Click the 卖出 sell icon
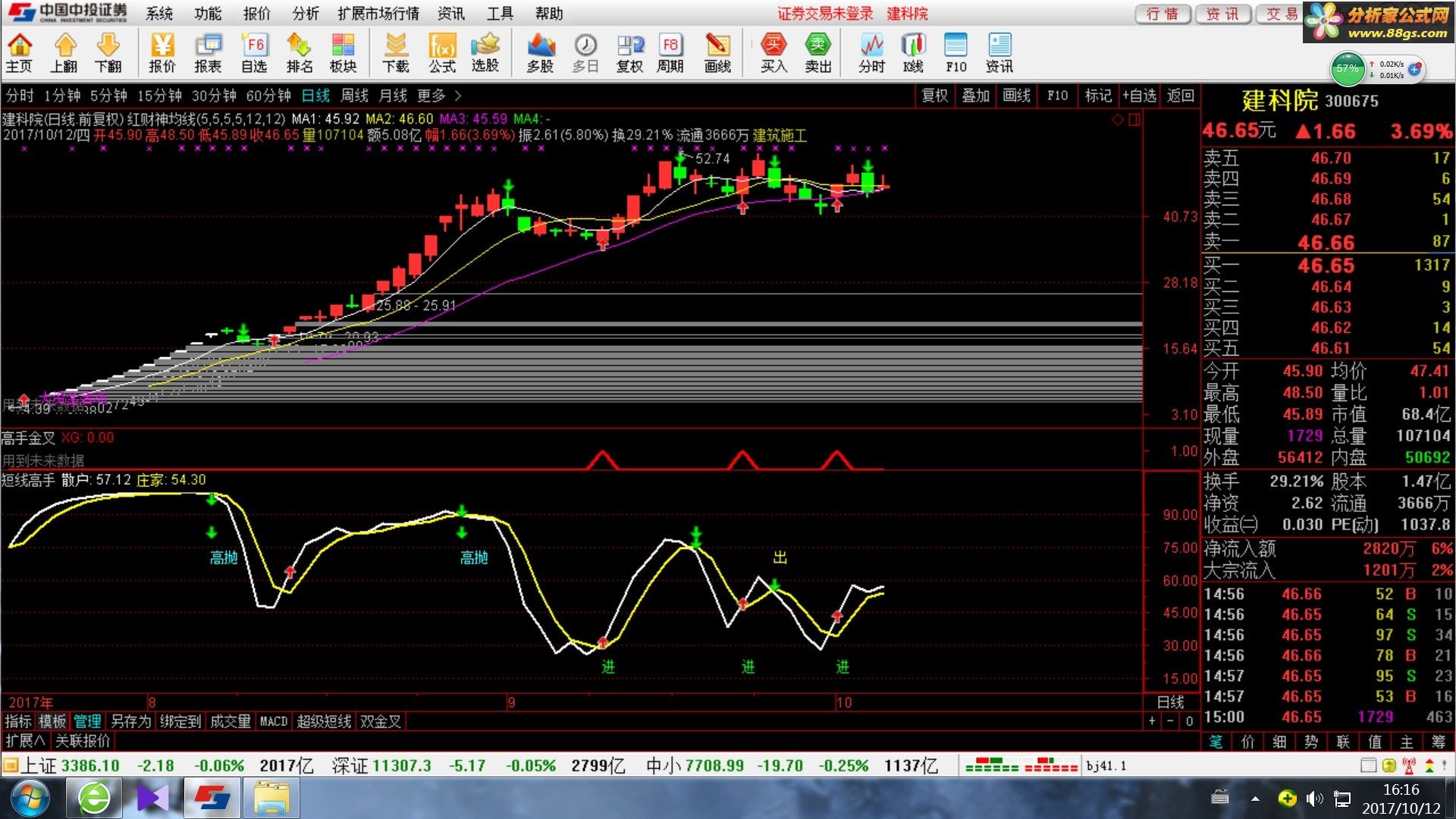The height and width of the screenshot is (819, 1456). (x=818, y=53)
